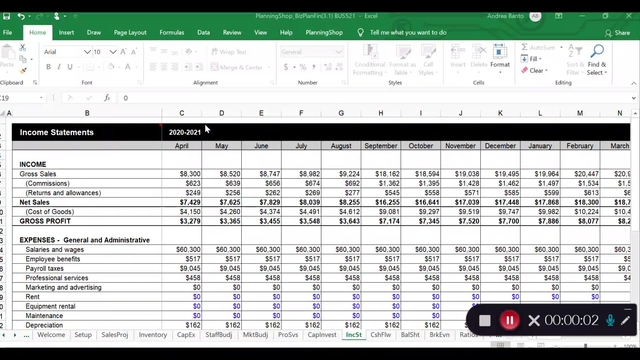Apply Accounting dollar number format

(x=286, y=67)
